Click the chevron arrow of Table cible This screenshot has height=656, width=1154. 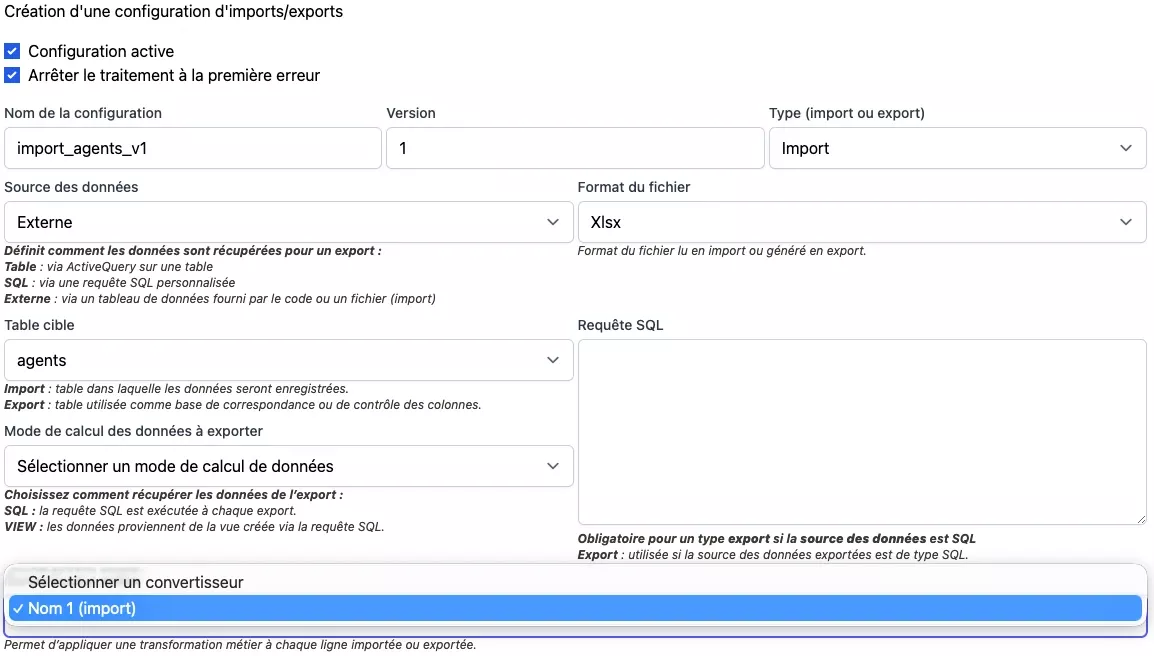(x=553, y=360)
